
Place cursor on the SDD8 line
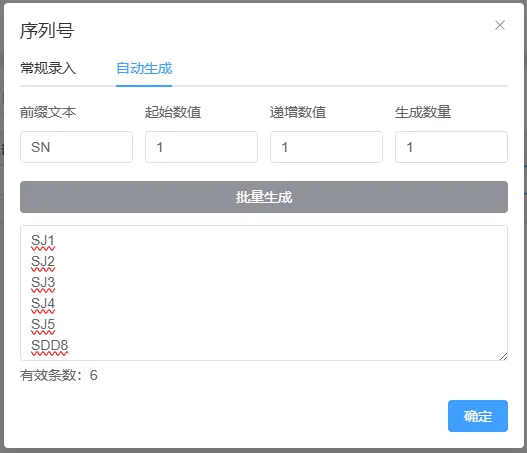[50, 346]
